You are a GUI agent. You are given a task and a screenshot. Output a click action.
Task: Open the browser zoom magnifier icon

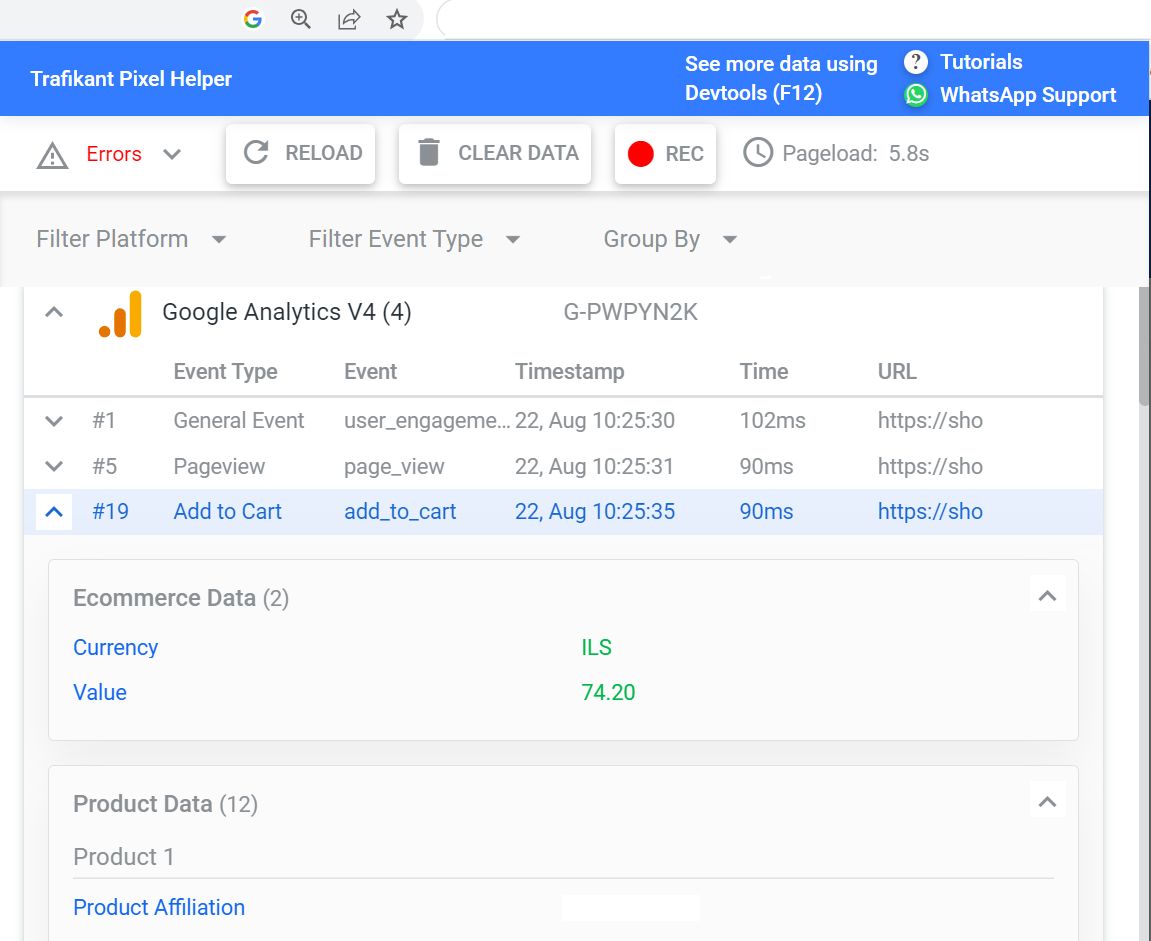click(301, 19)
